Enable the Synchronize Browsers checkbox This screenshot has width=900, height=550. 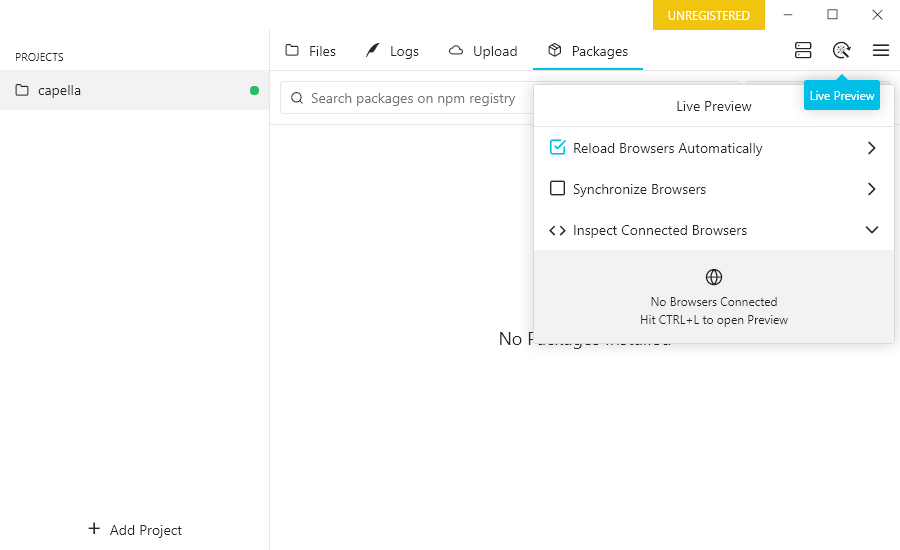[558, 189]
